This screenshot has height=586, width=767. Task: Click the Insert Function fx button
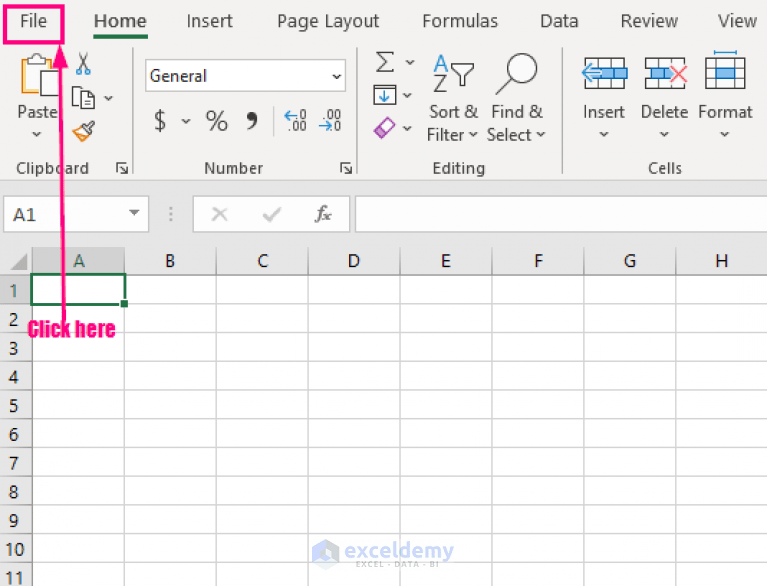tap(323, 214)
